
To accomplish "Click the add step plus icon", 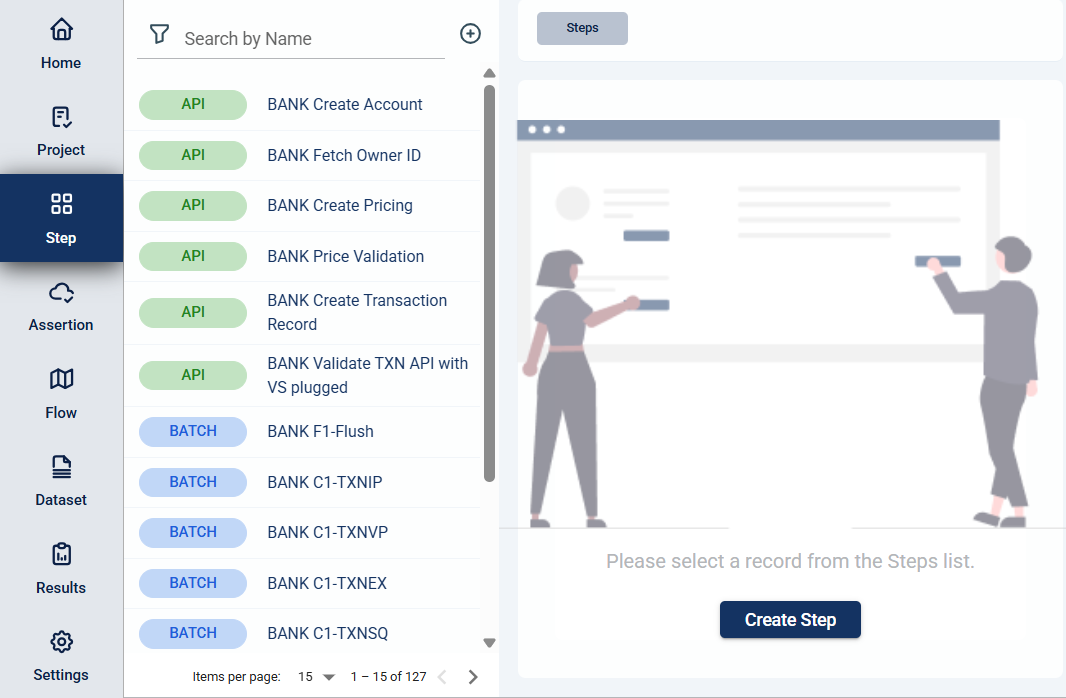I will pyautogui.click(x=470, y=34).
